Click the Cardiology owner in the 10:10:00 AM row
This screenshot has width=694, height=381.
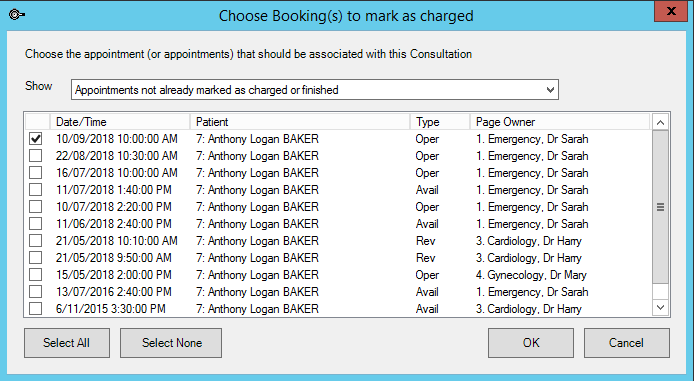coord(528,241)
